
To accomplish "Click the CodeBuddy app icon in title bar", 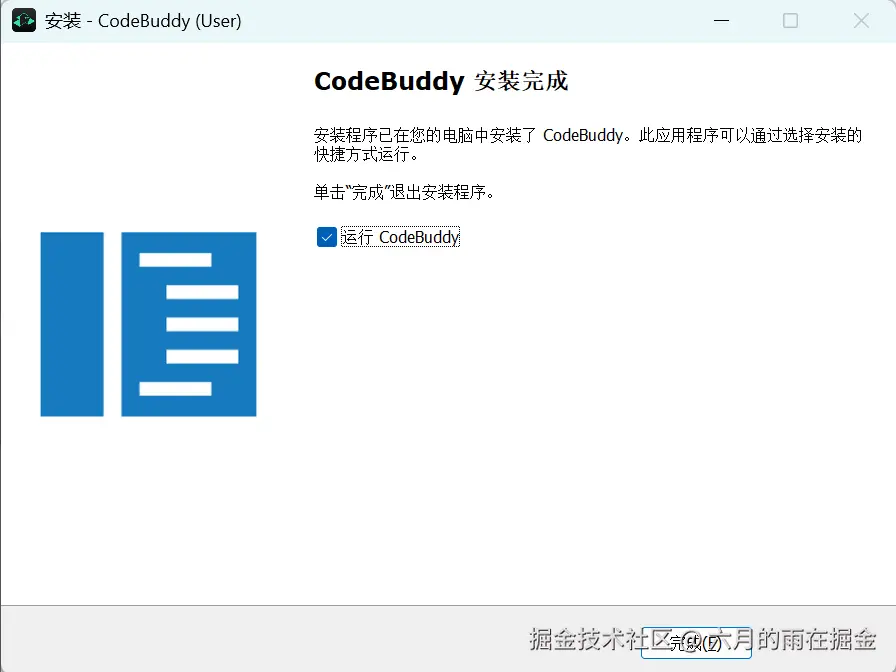I will click(24, 21).
